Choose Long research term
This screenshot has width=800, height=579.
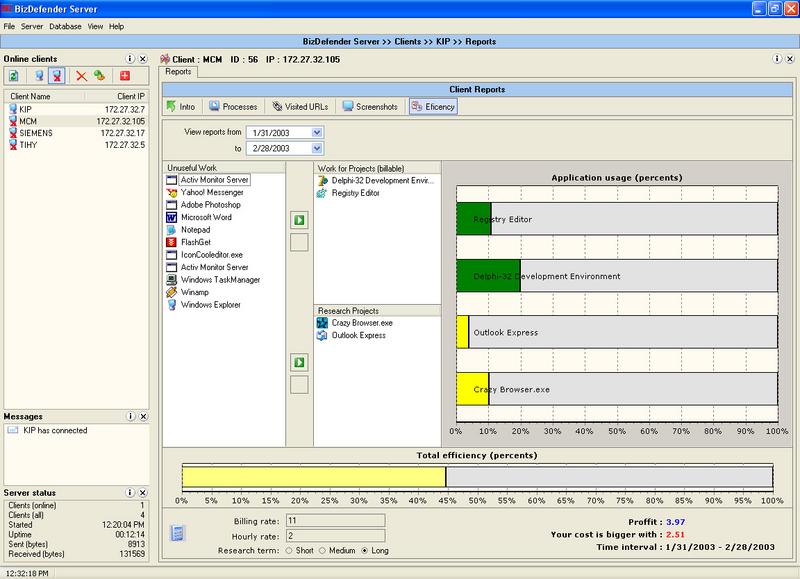click(x=364, y=551)
